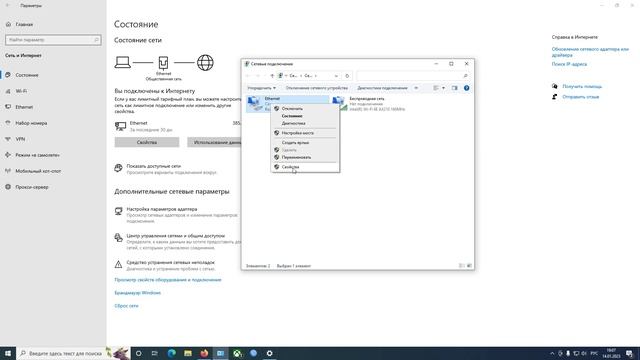Image resolution: width=640 pixels, height=360 pixels.
Task: Open Task View on the taskbar
Action: [x=155, y=353]
